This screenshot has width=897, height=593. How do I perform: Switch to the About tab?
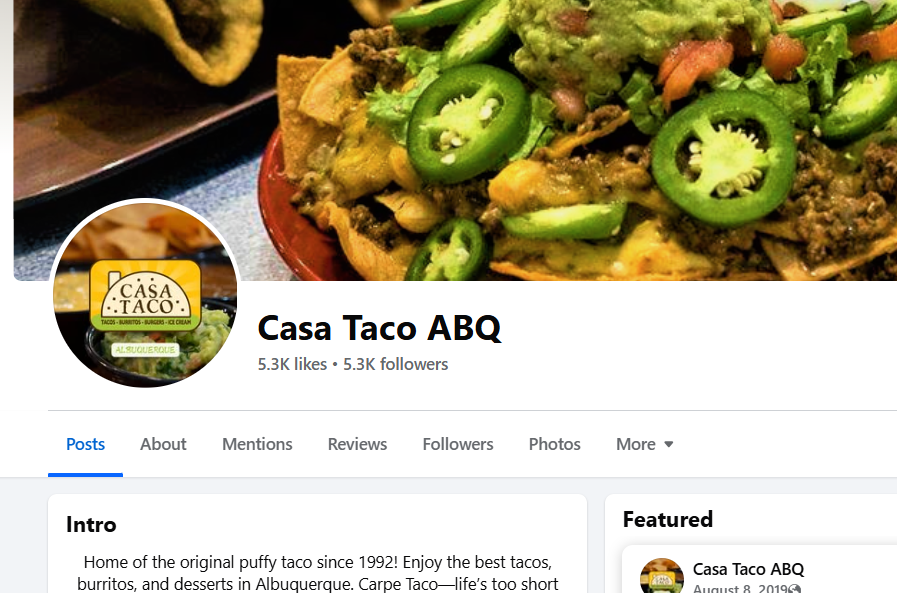tap(163, 444)
